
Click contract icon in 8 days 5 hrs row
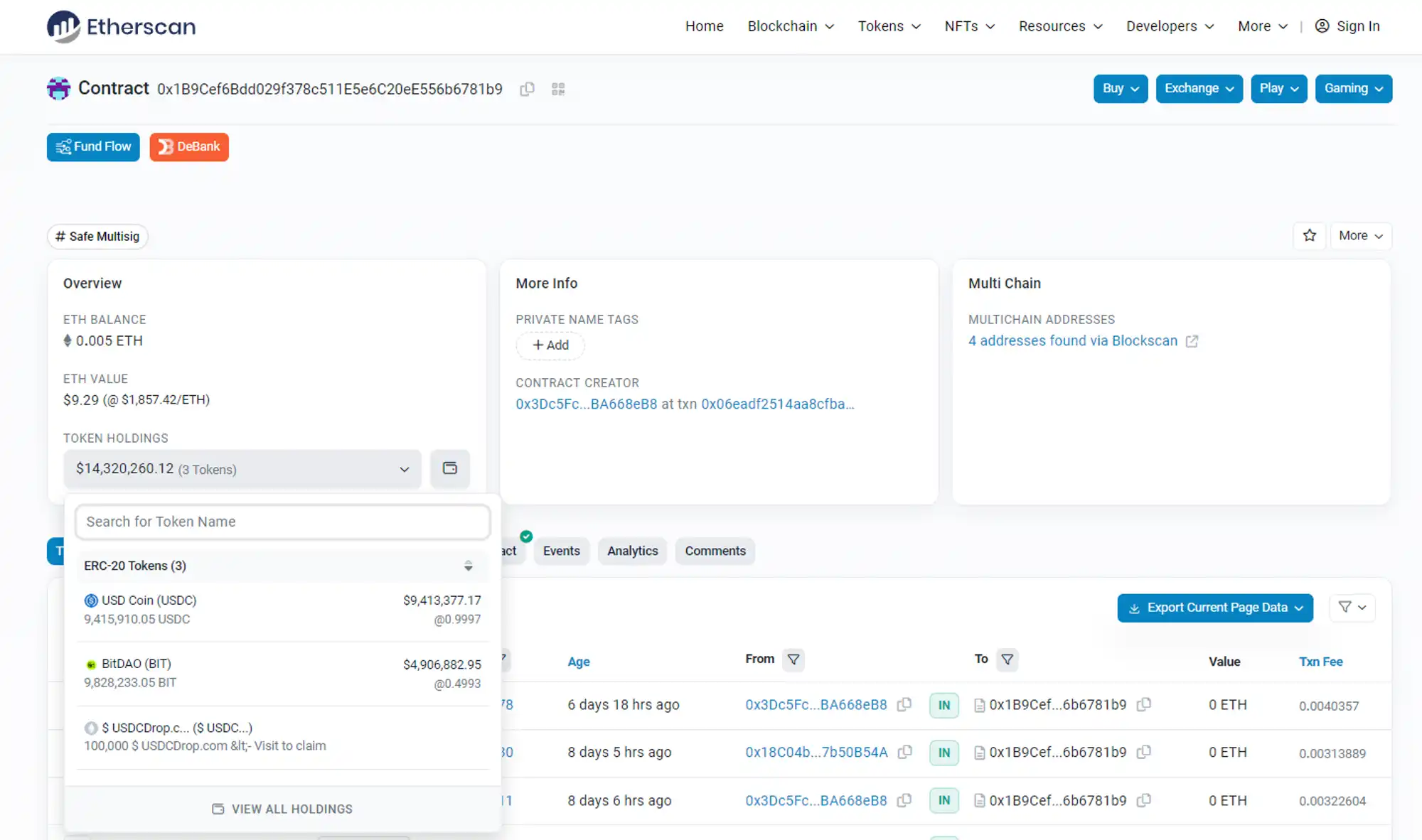coord(979,753)
